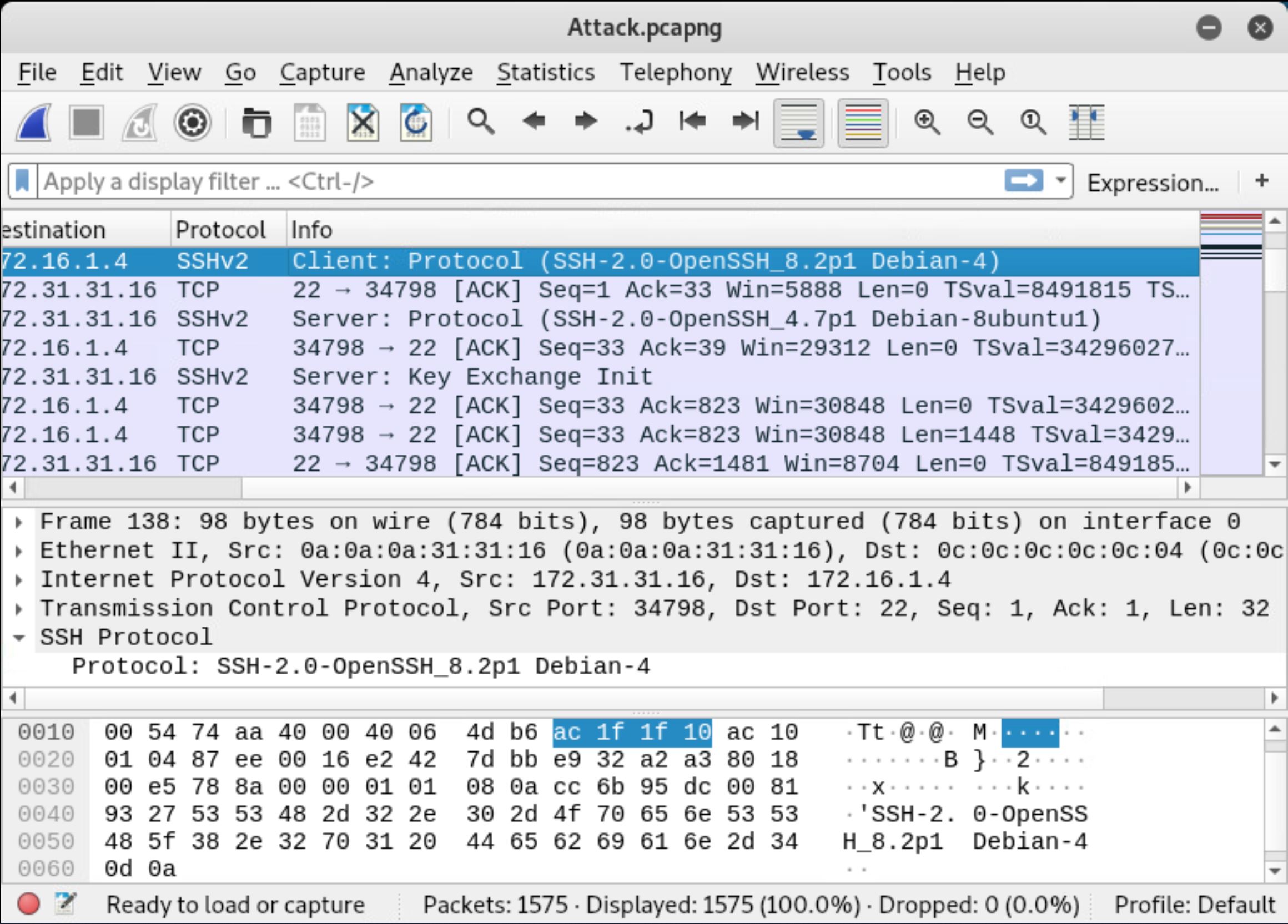Click the resize columns icon
The height and width of the screenshot is (924, 1288).
pos(1086,122)
